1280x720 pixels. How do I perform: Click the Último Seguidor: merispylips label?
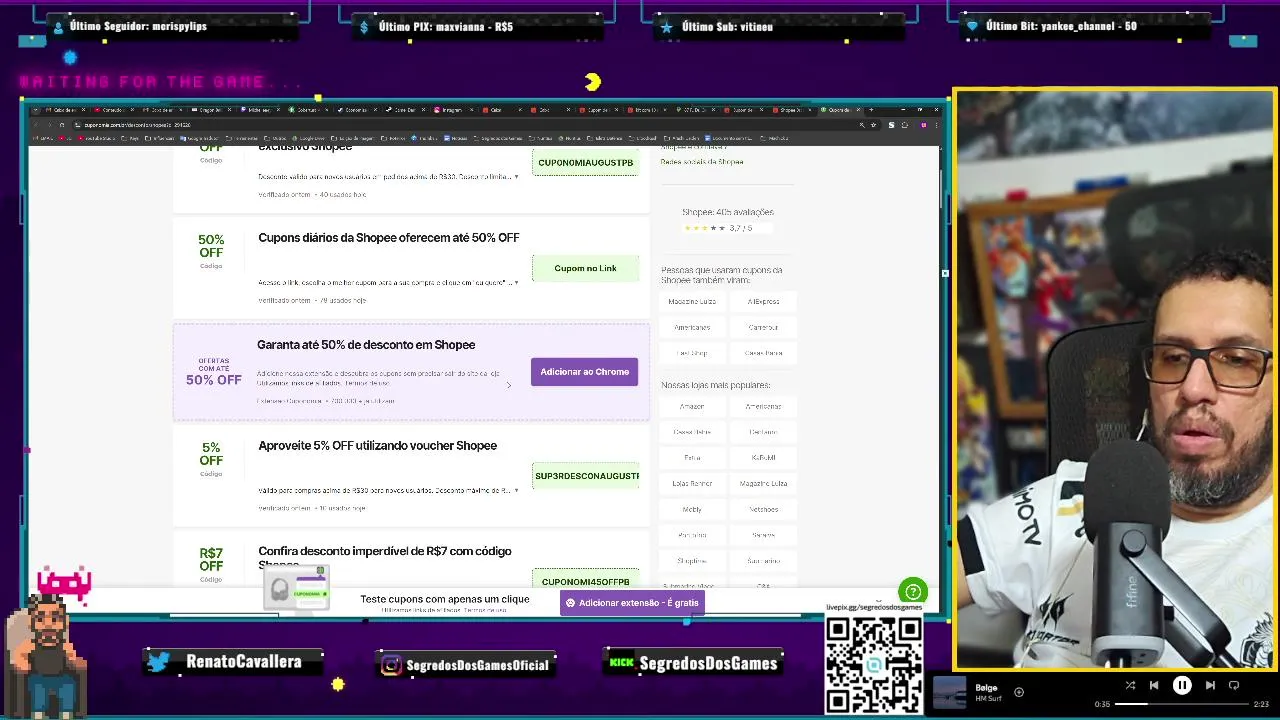pos(138,26)
